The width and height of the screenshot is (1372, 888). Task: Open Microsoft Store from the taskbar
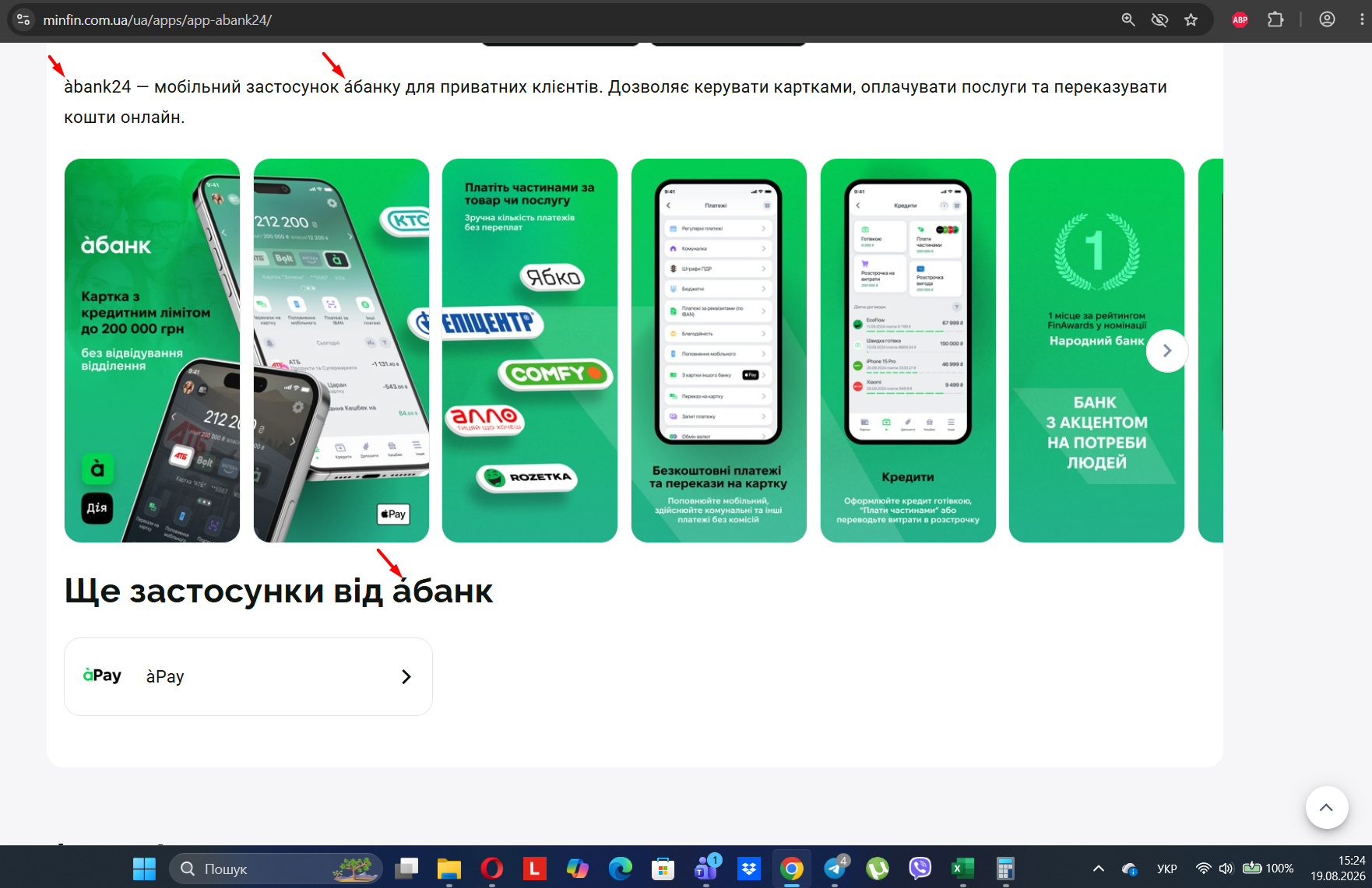[x=663, y=869]
